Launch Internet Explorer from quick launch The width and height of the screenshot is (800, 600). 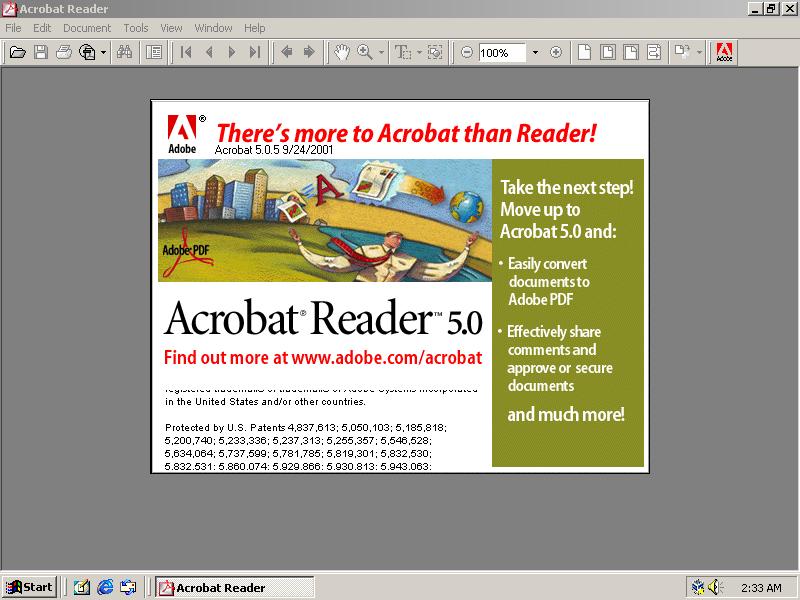coord(105,588)
